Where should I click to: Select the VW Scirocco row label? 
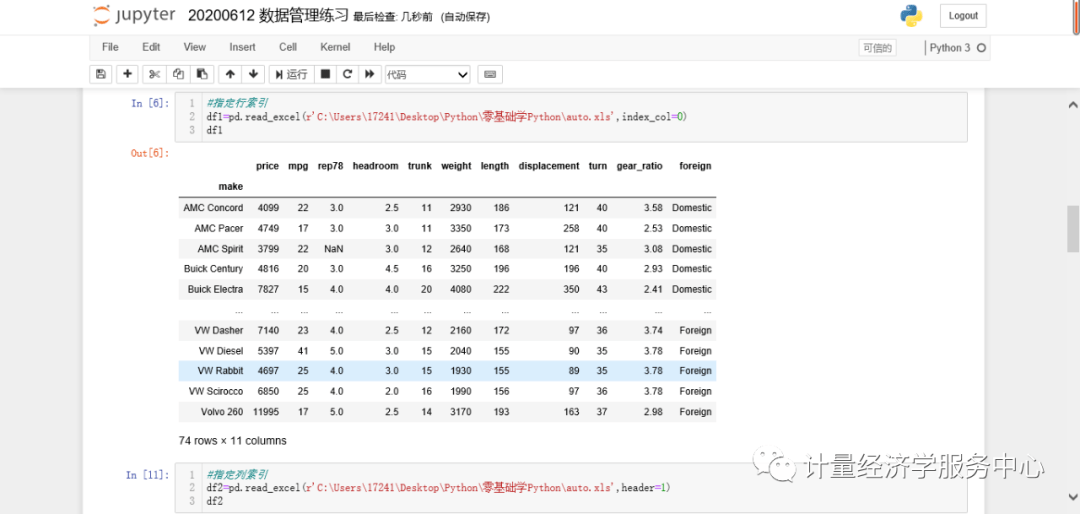[216, 391]
